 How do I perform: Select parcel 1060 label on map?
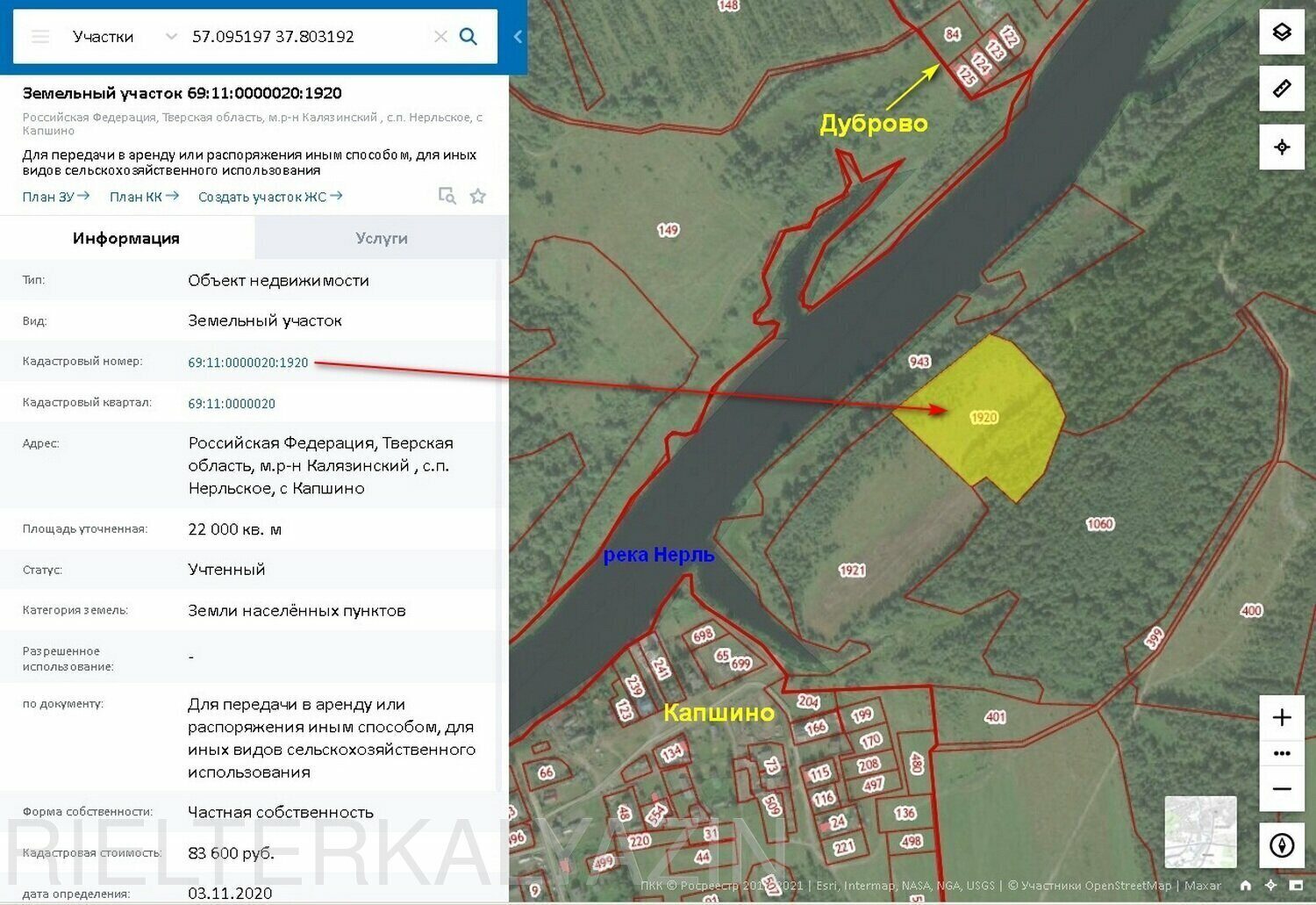1099,524
